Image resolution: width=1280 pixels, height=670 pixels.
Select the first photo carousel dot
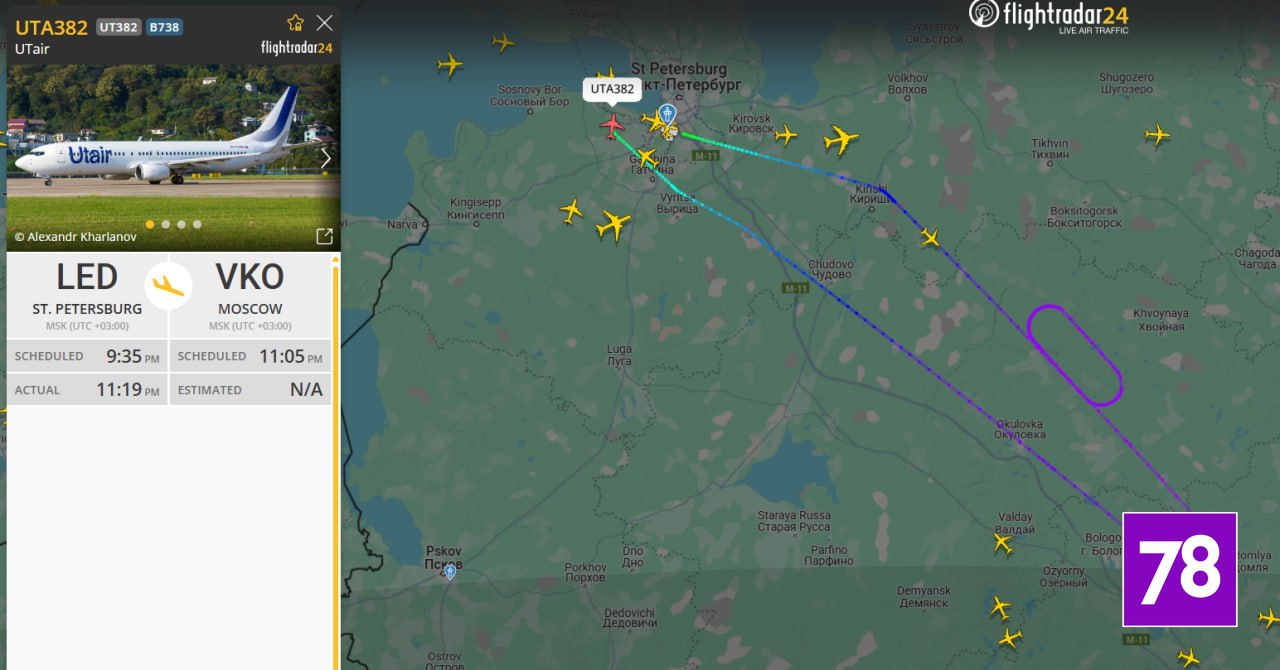pos(150,224)
